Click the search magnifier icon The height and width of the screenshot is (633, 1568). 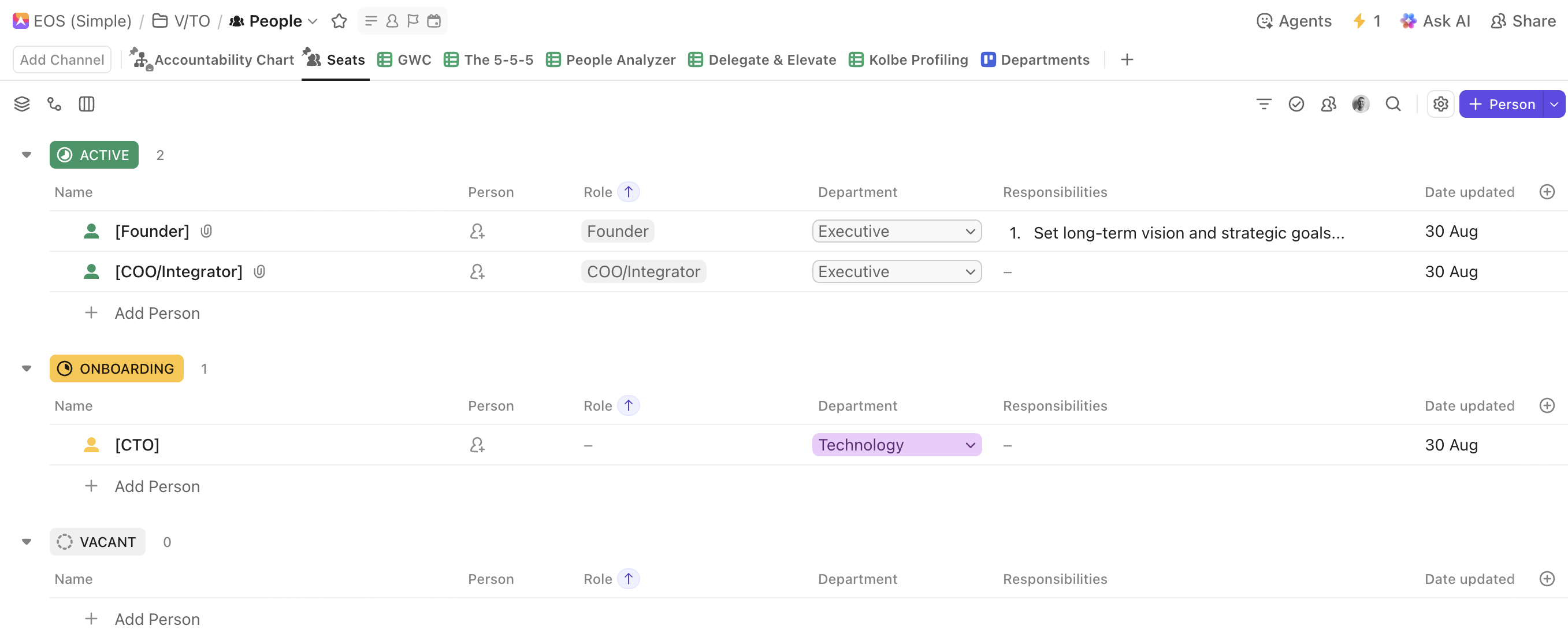pos(1393,104)
